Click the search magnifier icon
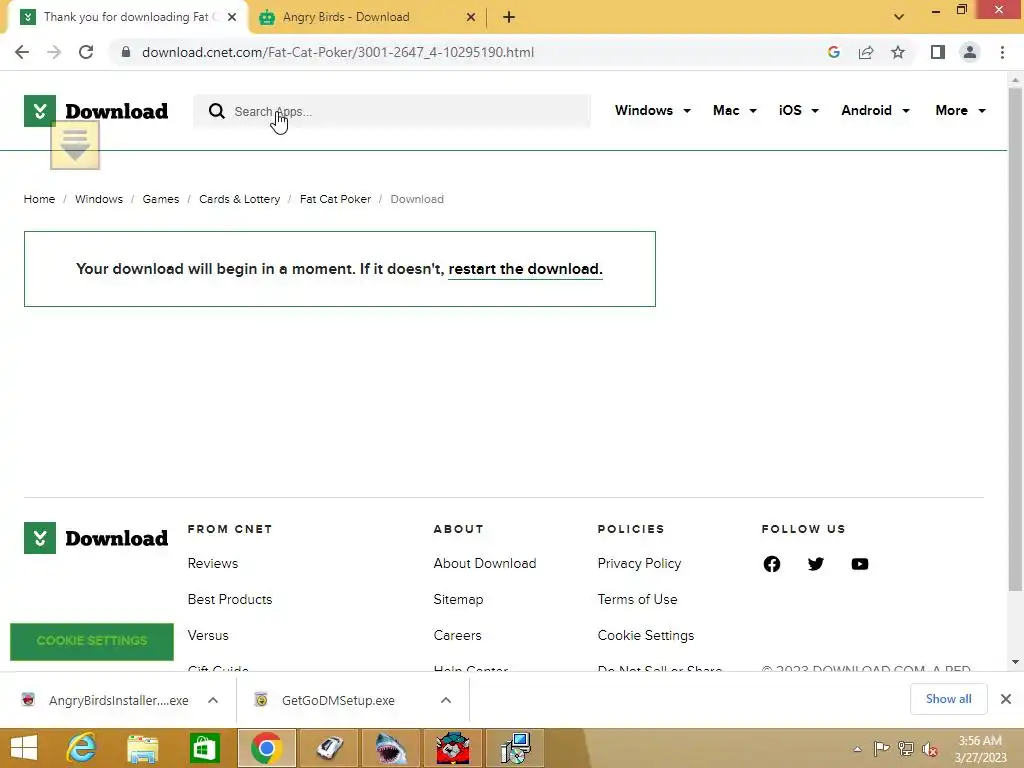This screenshot has width=1024, height=768. 217,111
